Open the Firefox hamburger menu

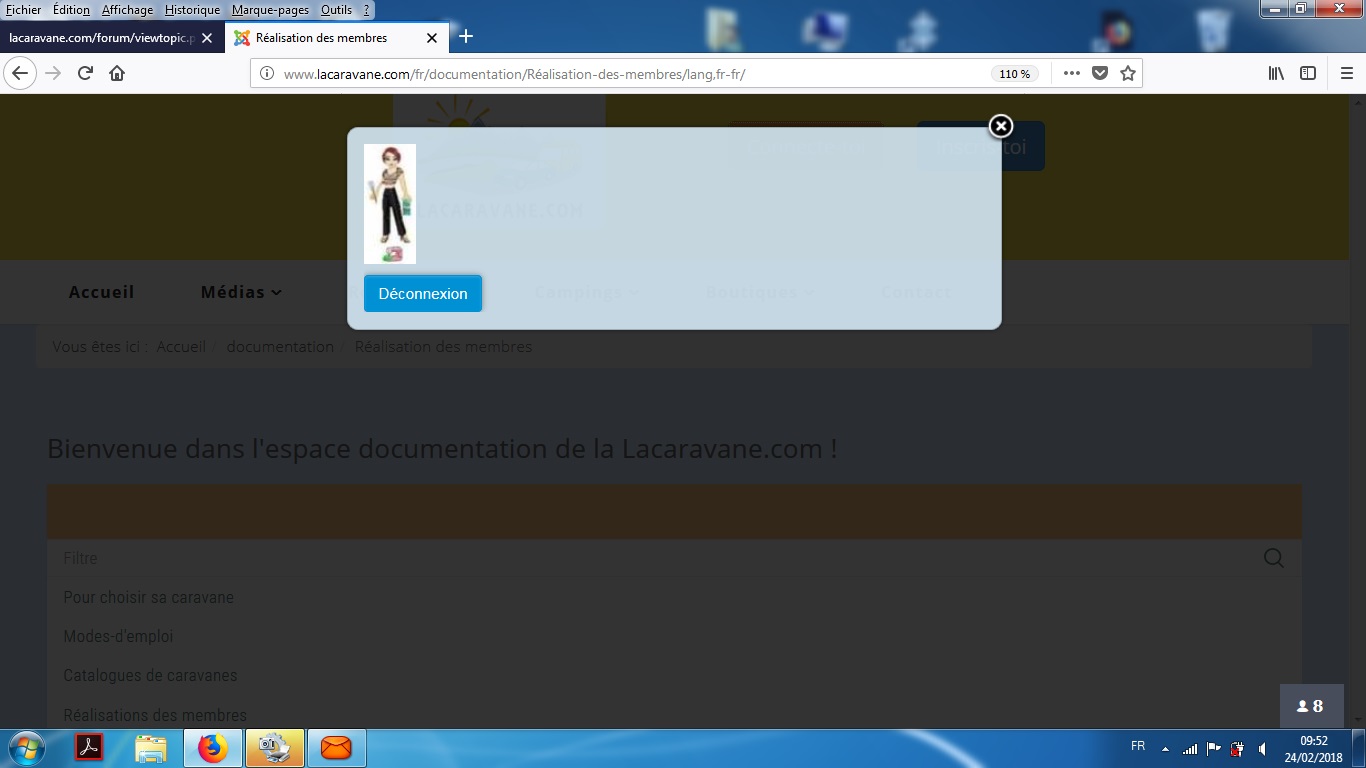coord(1346,73)
